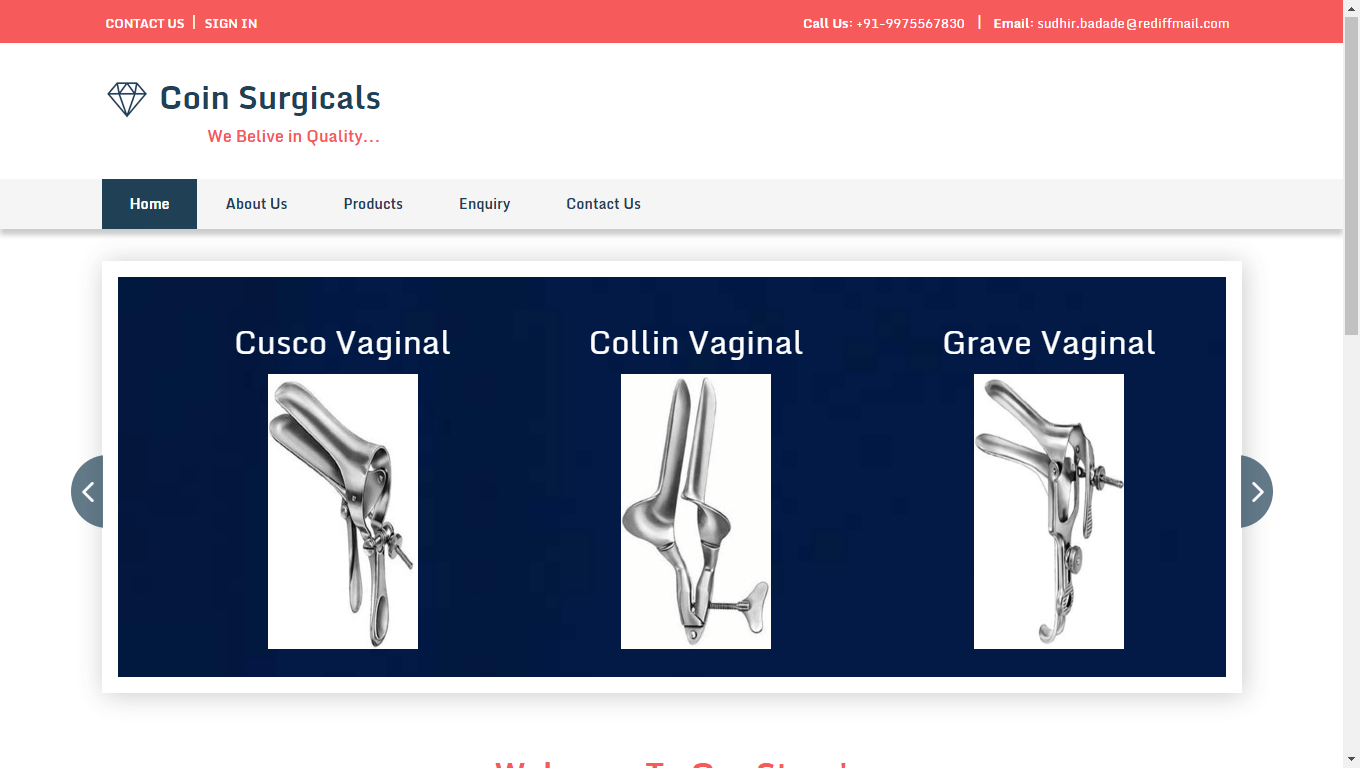Click Contact Us in main navigation
Viewport: 1360px width, 768px height.
tap(603, 204)
